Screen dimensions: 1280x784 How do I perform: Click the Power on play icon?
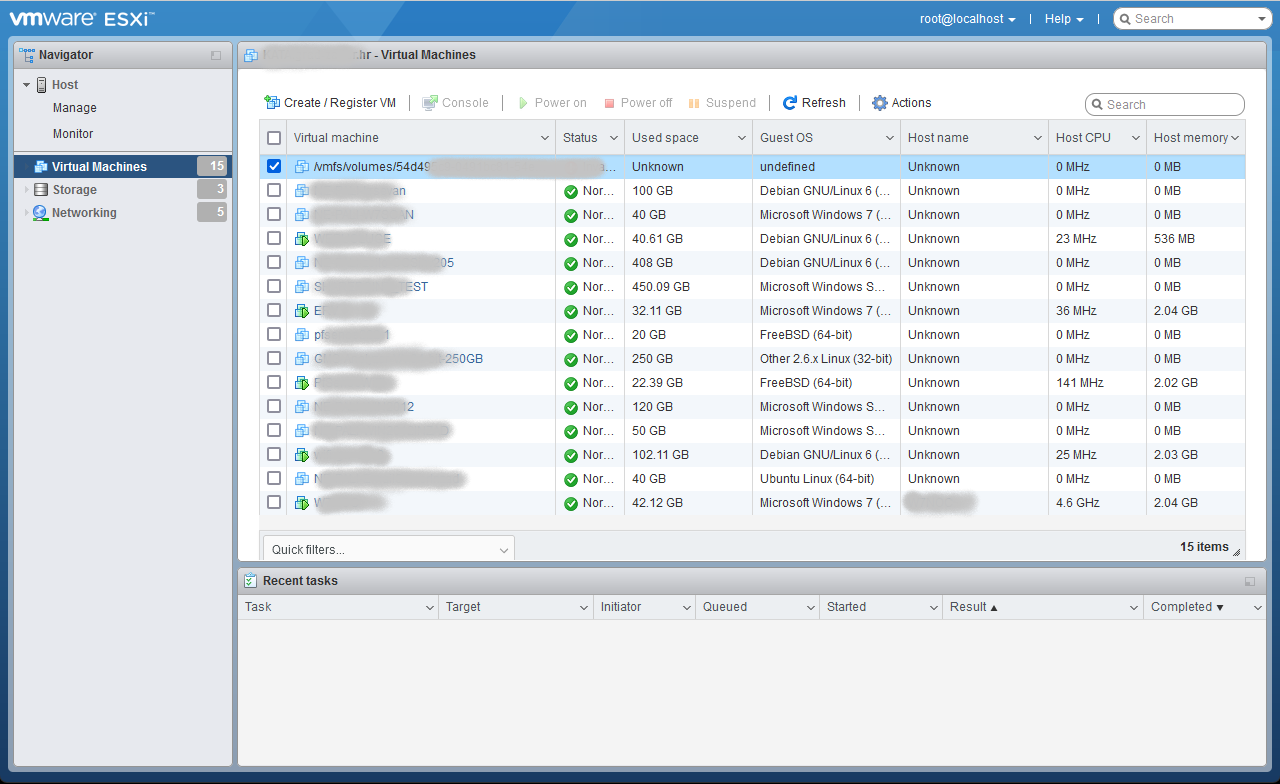(x=523, y=103)
